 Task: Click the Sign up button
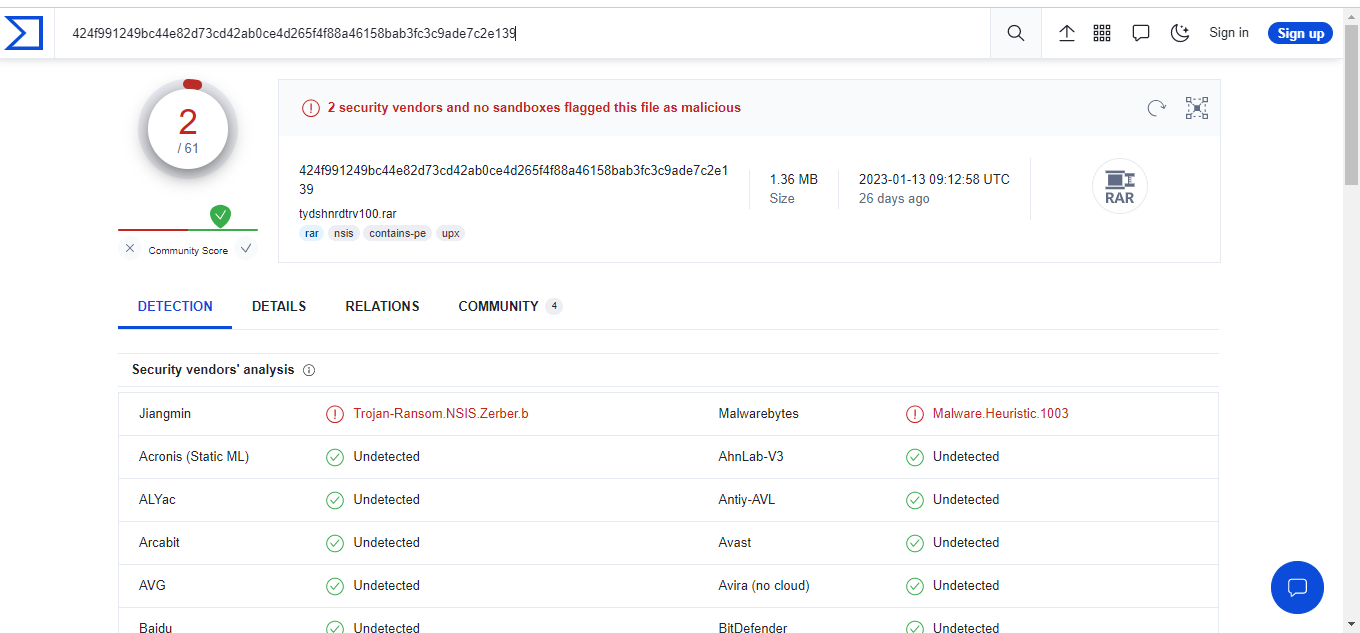coord(1301,33)
